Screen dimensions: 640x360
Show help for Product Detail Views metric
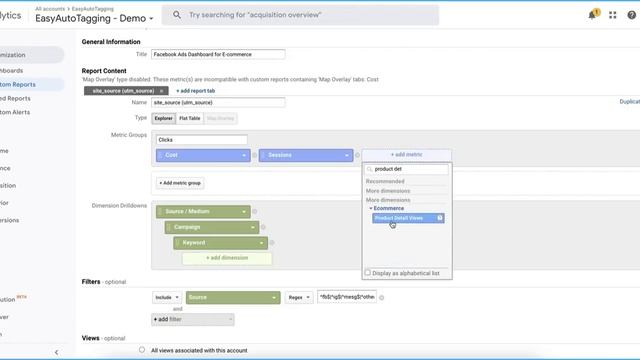(x=440, y=218)
